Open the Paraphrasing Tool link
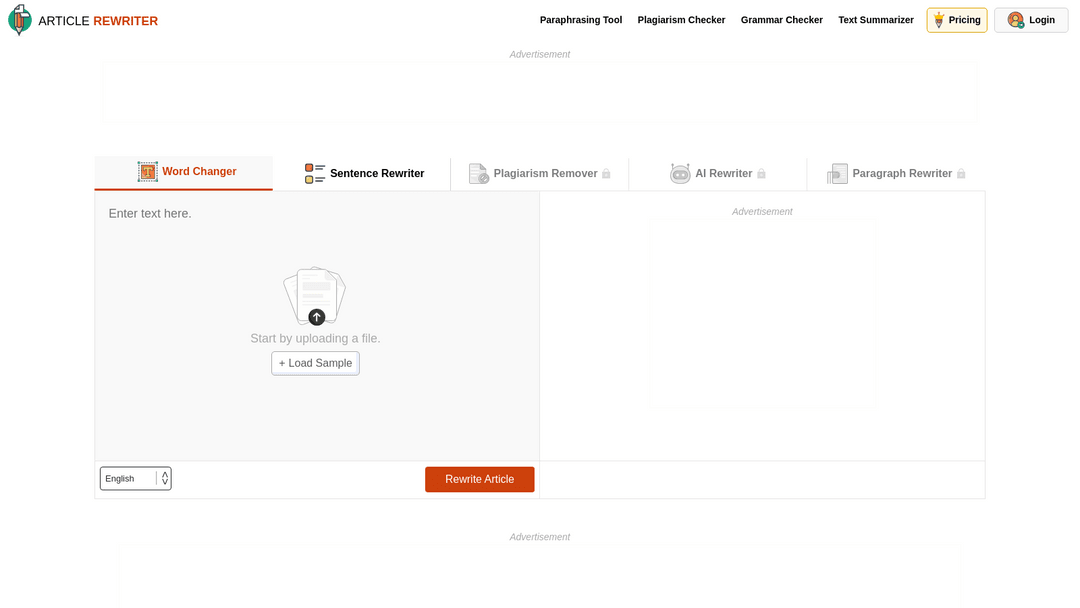 tap(580, 20)
